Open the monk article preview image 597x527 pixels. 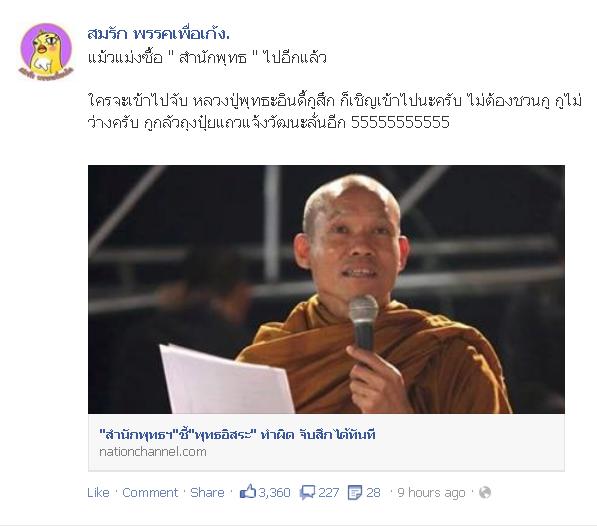pyautogui.click(x=326, y=289)
